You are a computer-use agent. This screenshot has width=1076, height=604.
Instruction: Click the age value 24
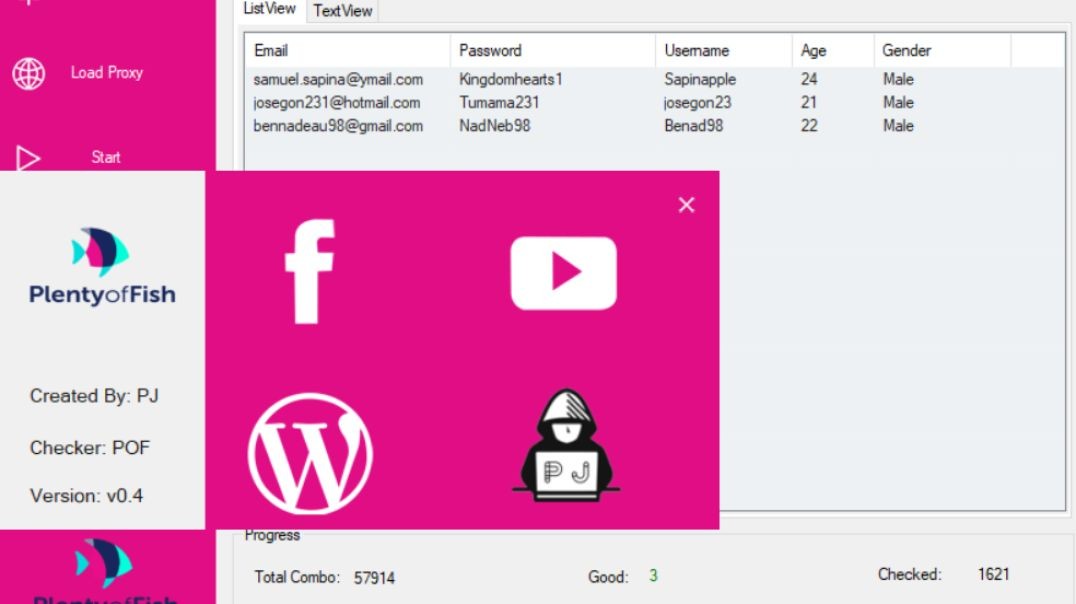click(809, 79)
